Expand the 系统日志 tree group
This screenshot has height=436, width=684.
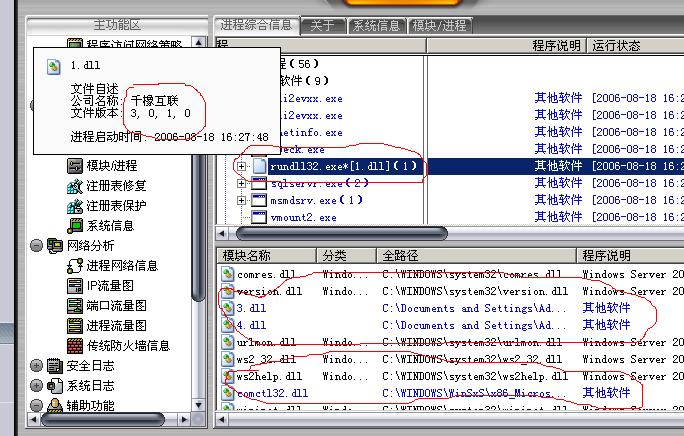tap(37, 386)
